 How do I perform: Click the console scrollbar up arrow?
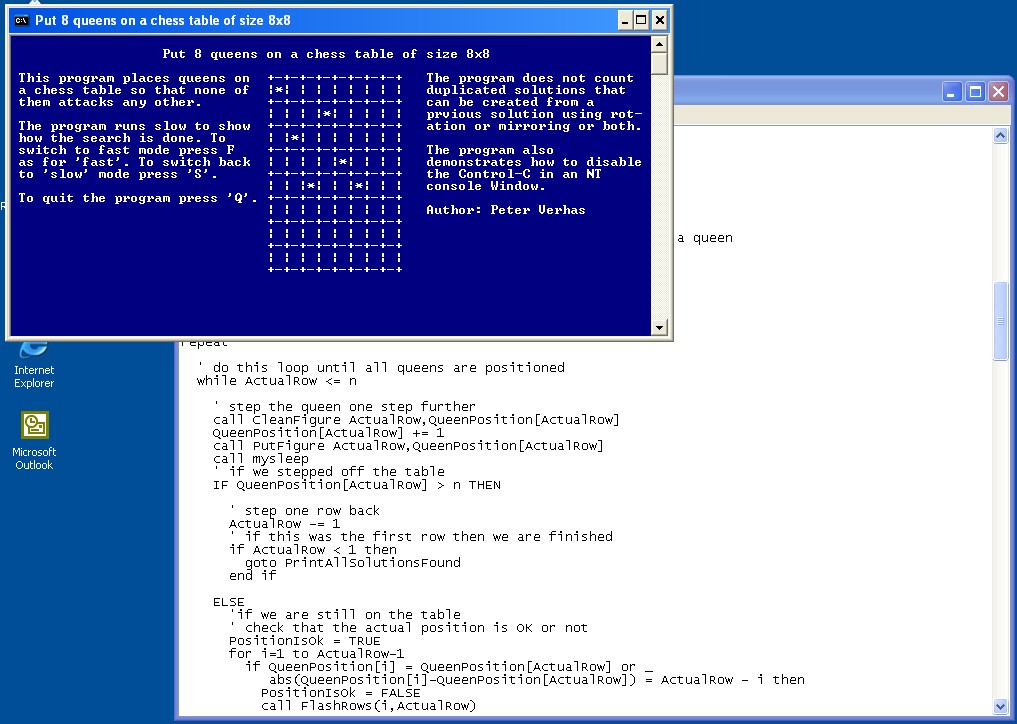[x=659, y=45]
